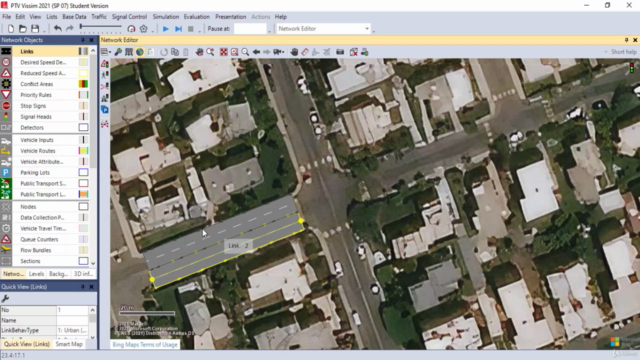Switch to the Levels tab
The width and height of the screenshot is (640, 360).
point(36,274)
